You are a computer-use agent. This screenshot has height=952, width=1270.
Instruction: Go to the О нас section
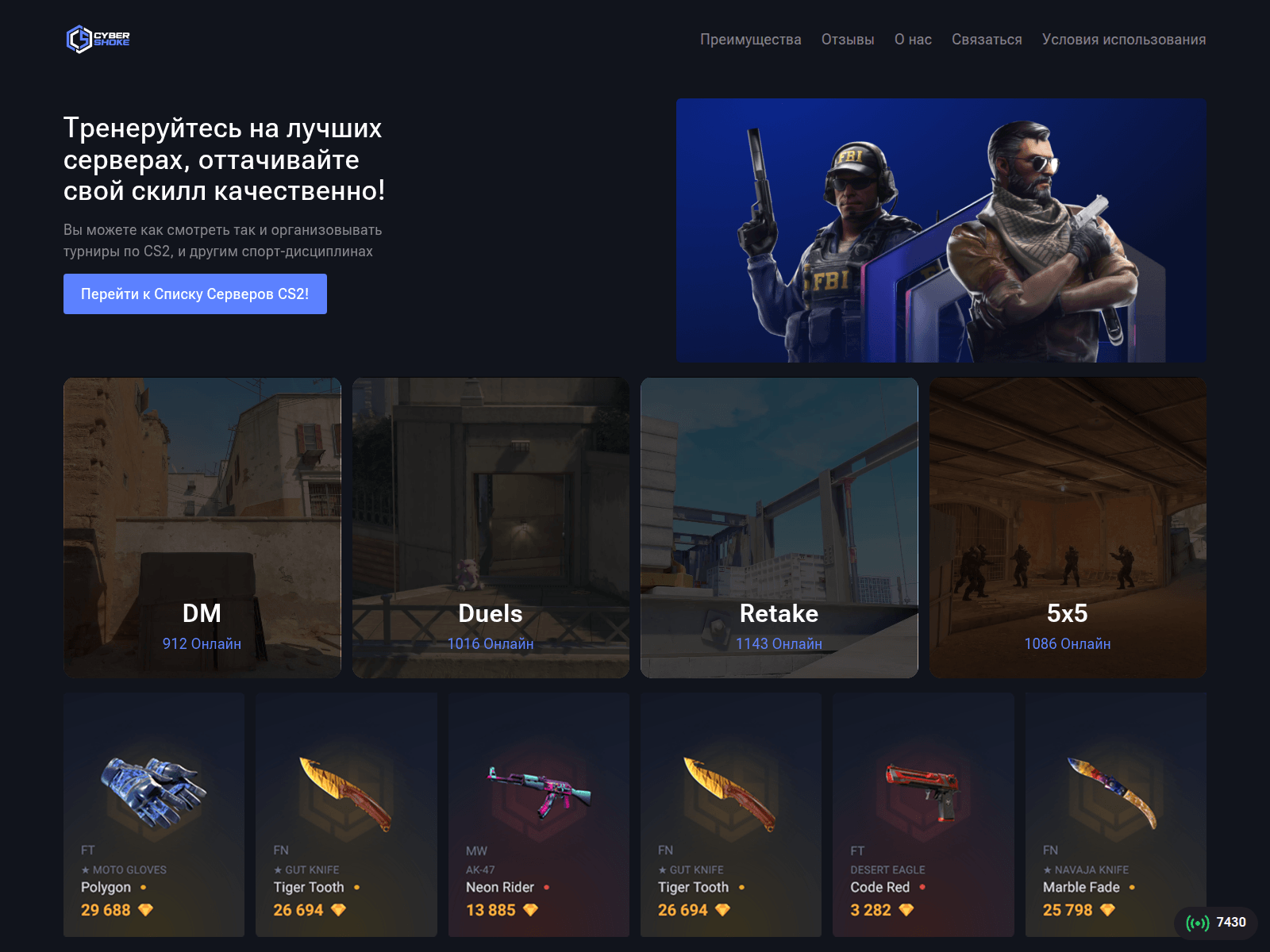pos(913,40)
